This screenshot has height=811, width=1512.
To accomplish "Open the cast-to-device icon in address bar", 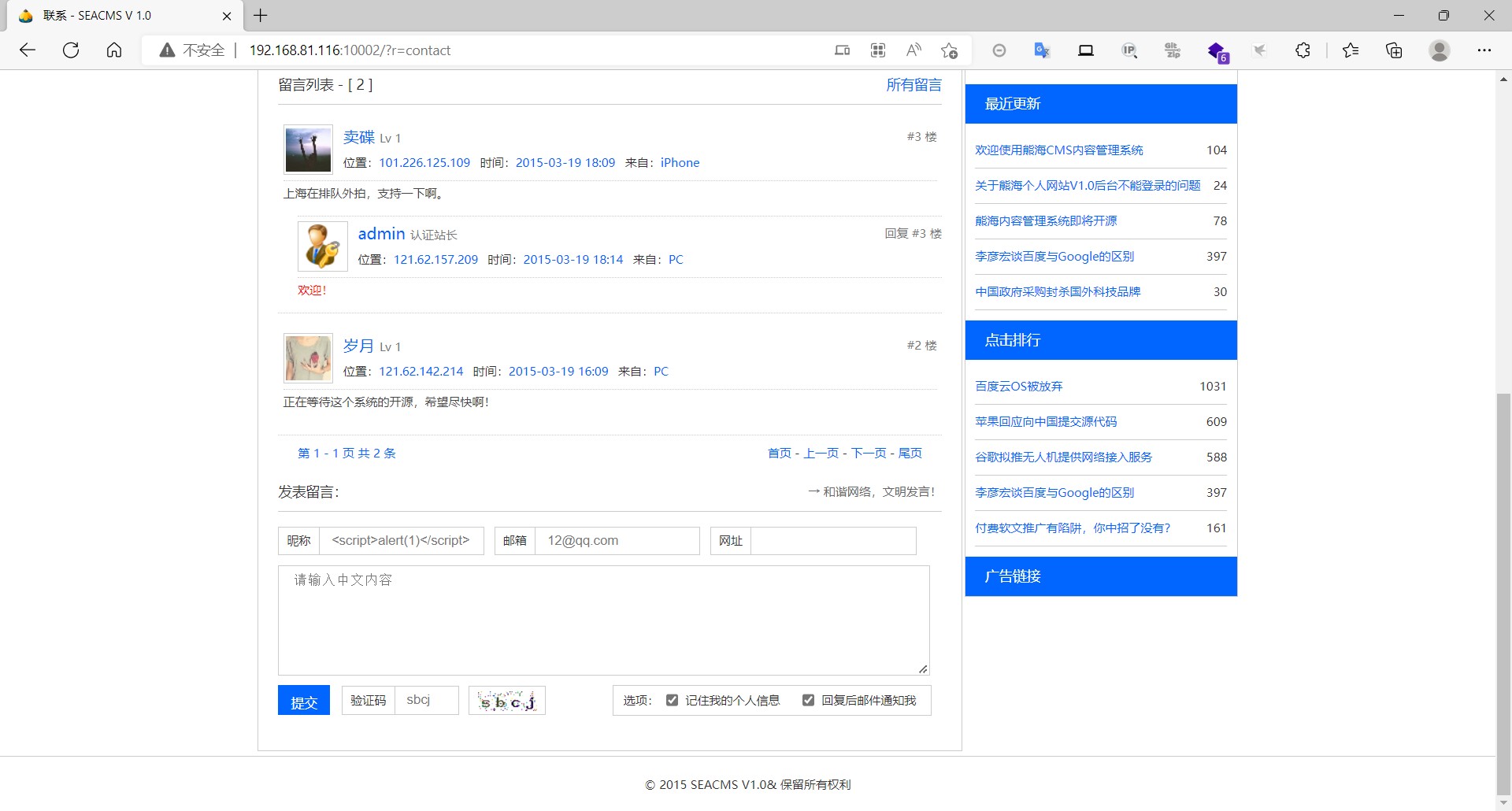I will pos(842,50).
